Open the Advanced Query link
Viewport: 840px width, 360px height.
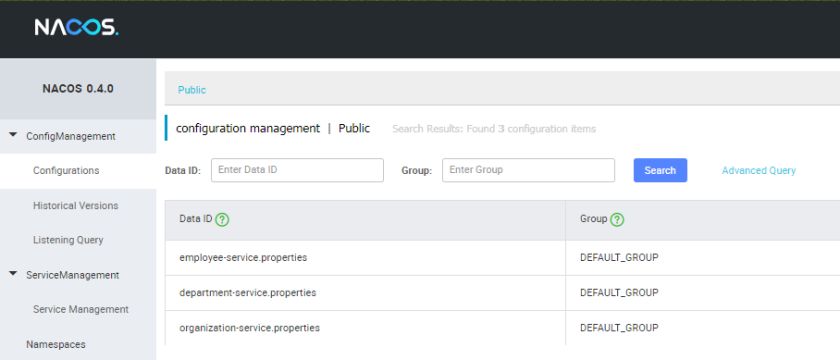[x=759, y=170]
